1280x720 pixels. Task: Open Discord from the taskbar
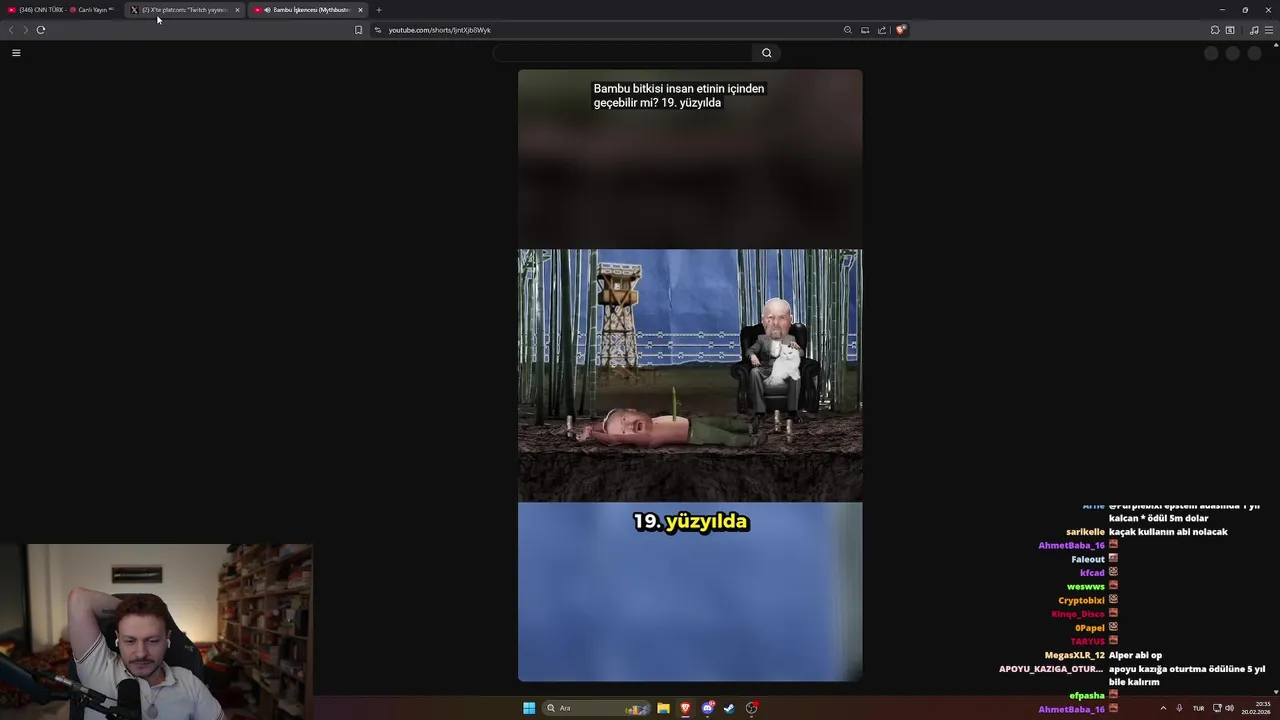tap(708, 708)
